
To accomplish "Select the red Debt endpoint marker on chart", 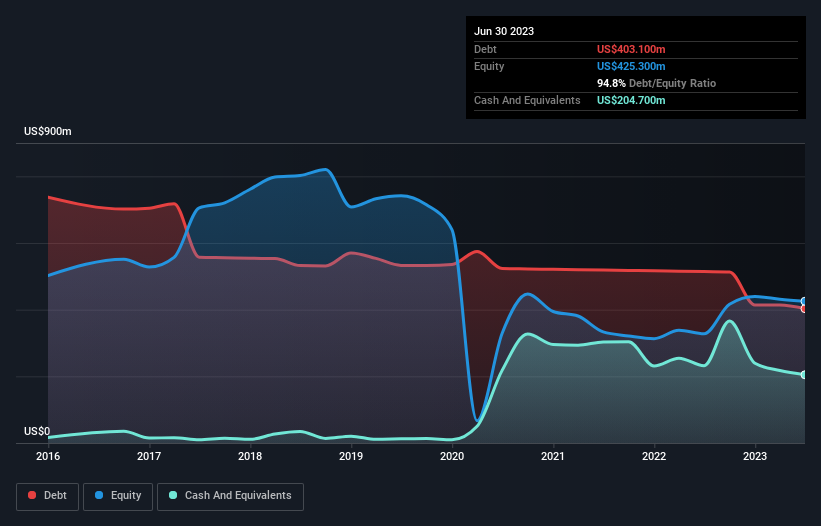I will click(804, 309).
